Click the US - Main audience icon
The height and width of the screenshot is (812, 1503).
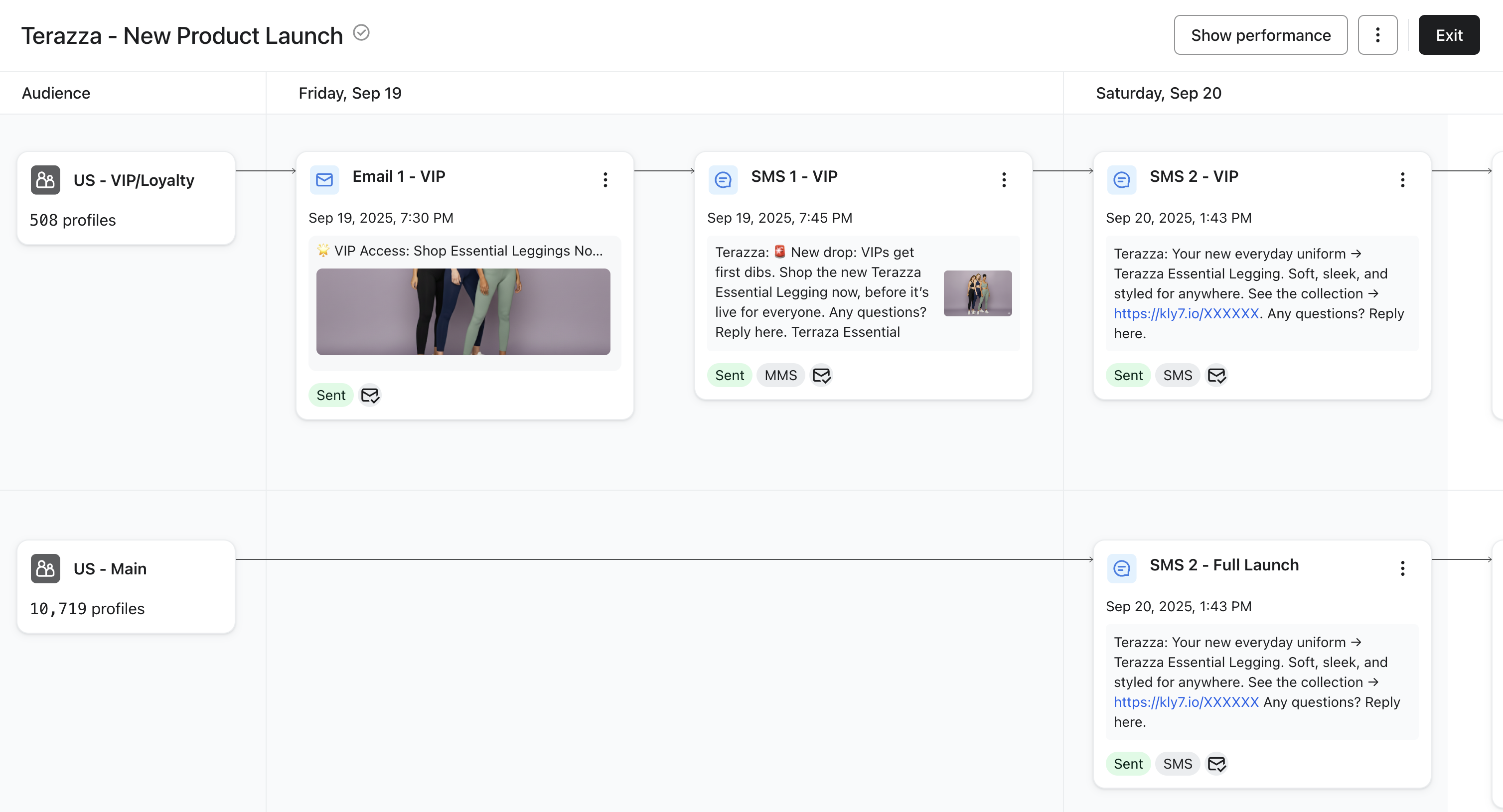click(45, 568)
